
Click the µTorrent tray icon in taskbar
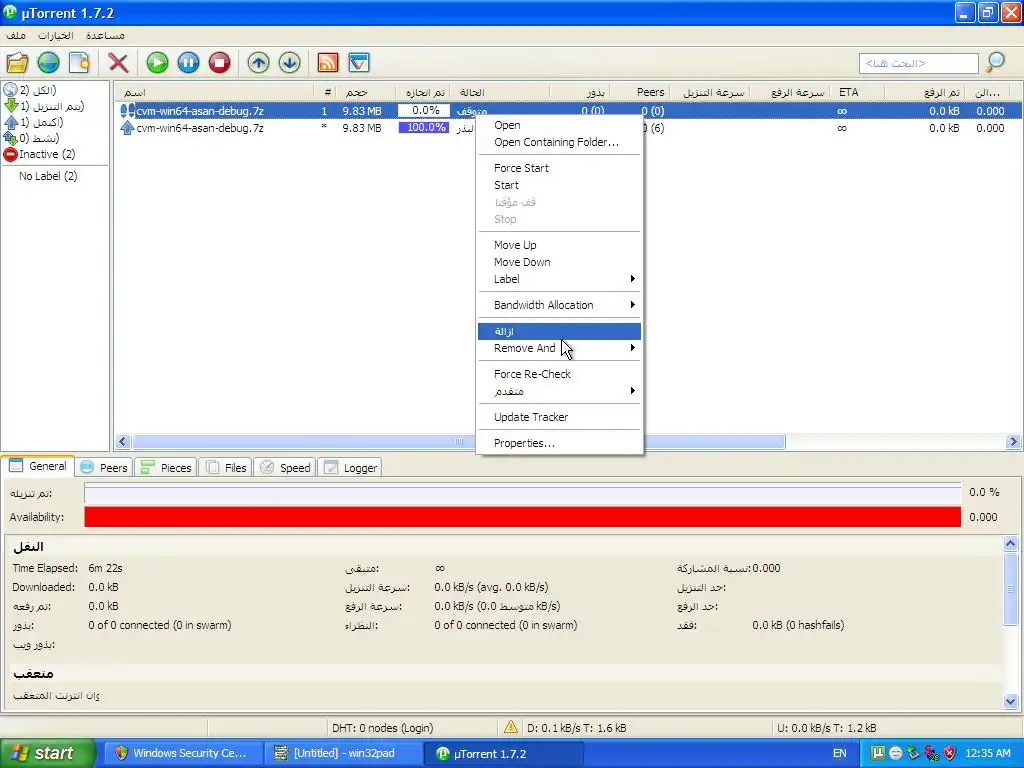click(878, 753)
